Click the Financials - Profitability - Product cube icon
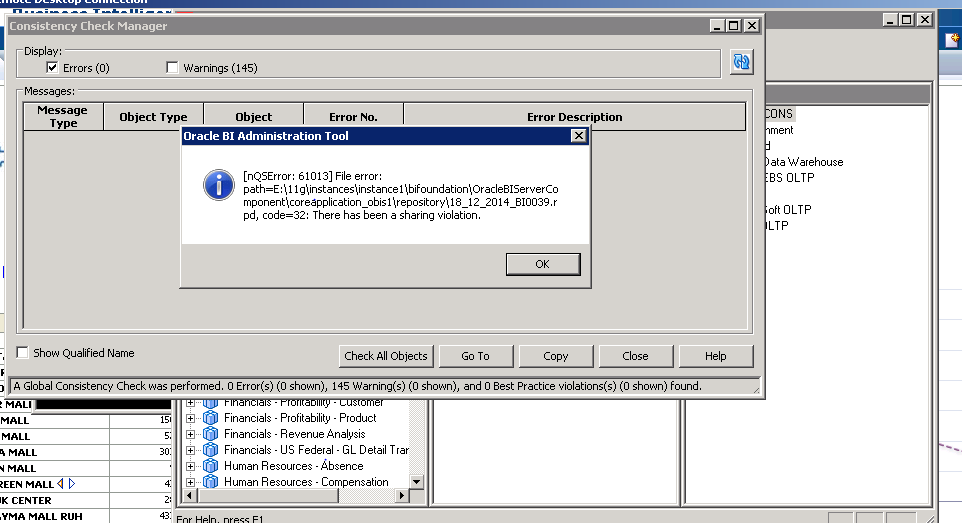962x523 pixels. 210,418
